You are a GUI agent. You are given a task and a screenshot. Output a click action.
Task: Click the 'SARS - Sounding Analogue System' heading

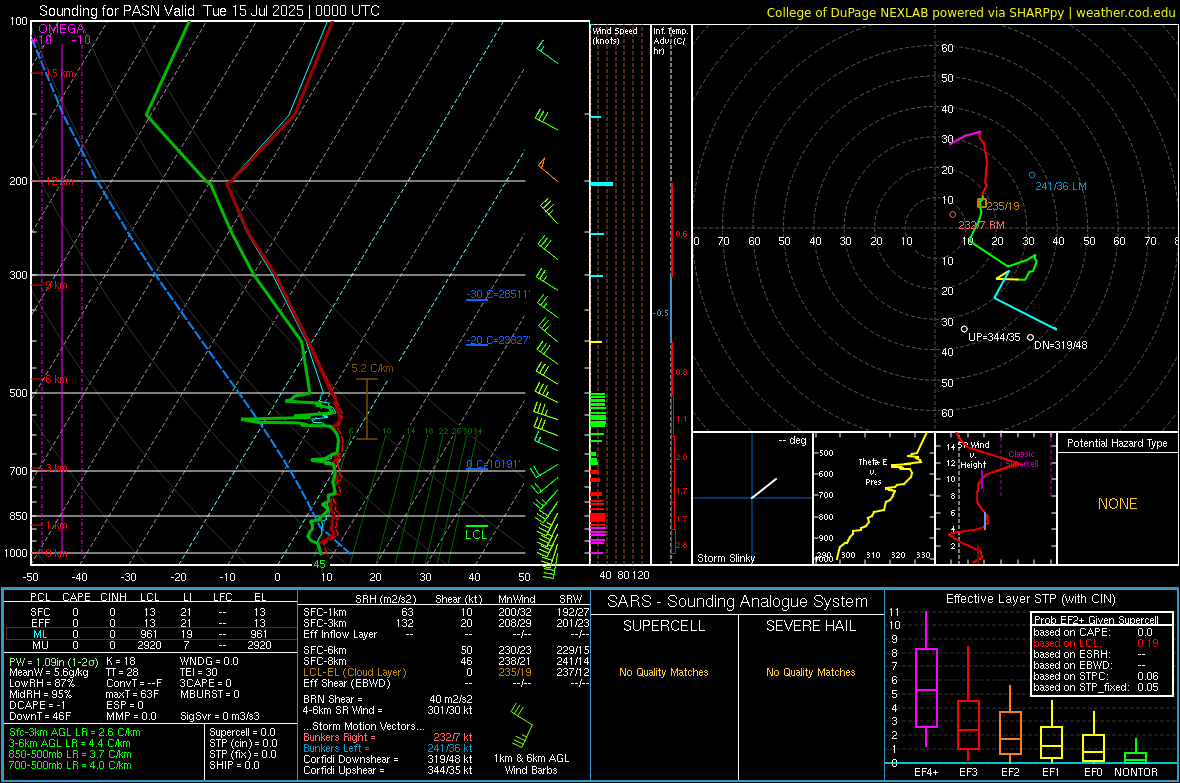[737, 602]
